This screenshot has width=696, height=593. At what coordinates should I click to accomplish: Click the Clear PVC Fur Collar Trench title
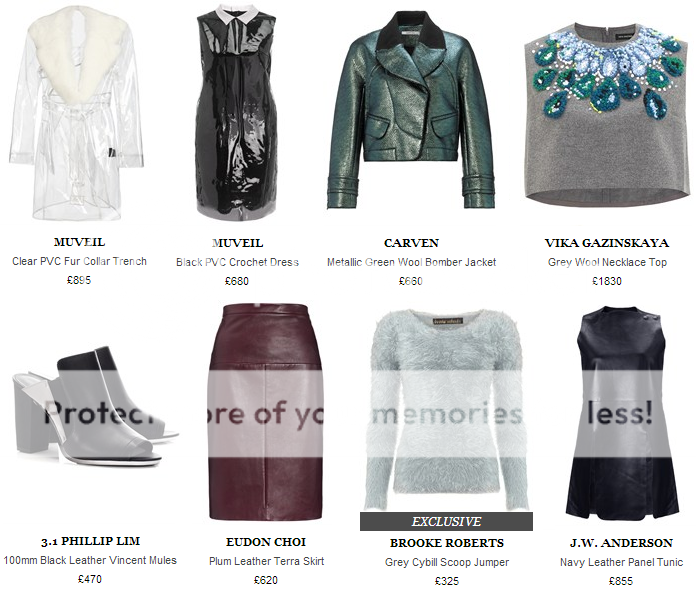click(79, 261)
